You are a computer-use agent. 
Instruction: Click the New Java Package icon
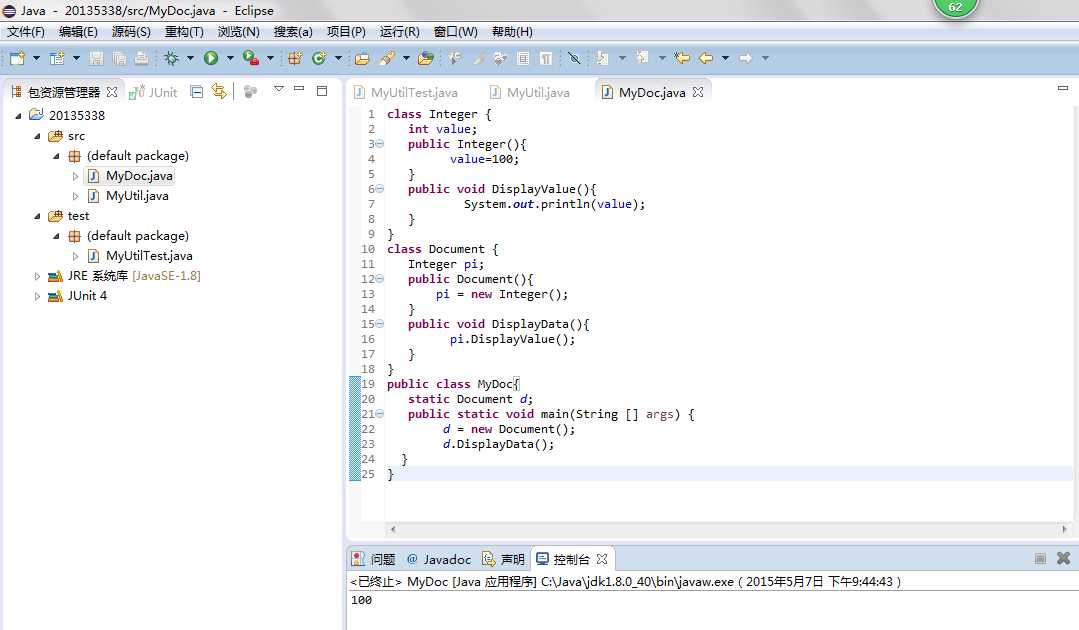pos(295,58)
